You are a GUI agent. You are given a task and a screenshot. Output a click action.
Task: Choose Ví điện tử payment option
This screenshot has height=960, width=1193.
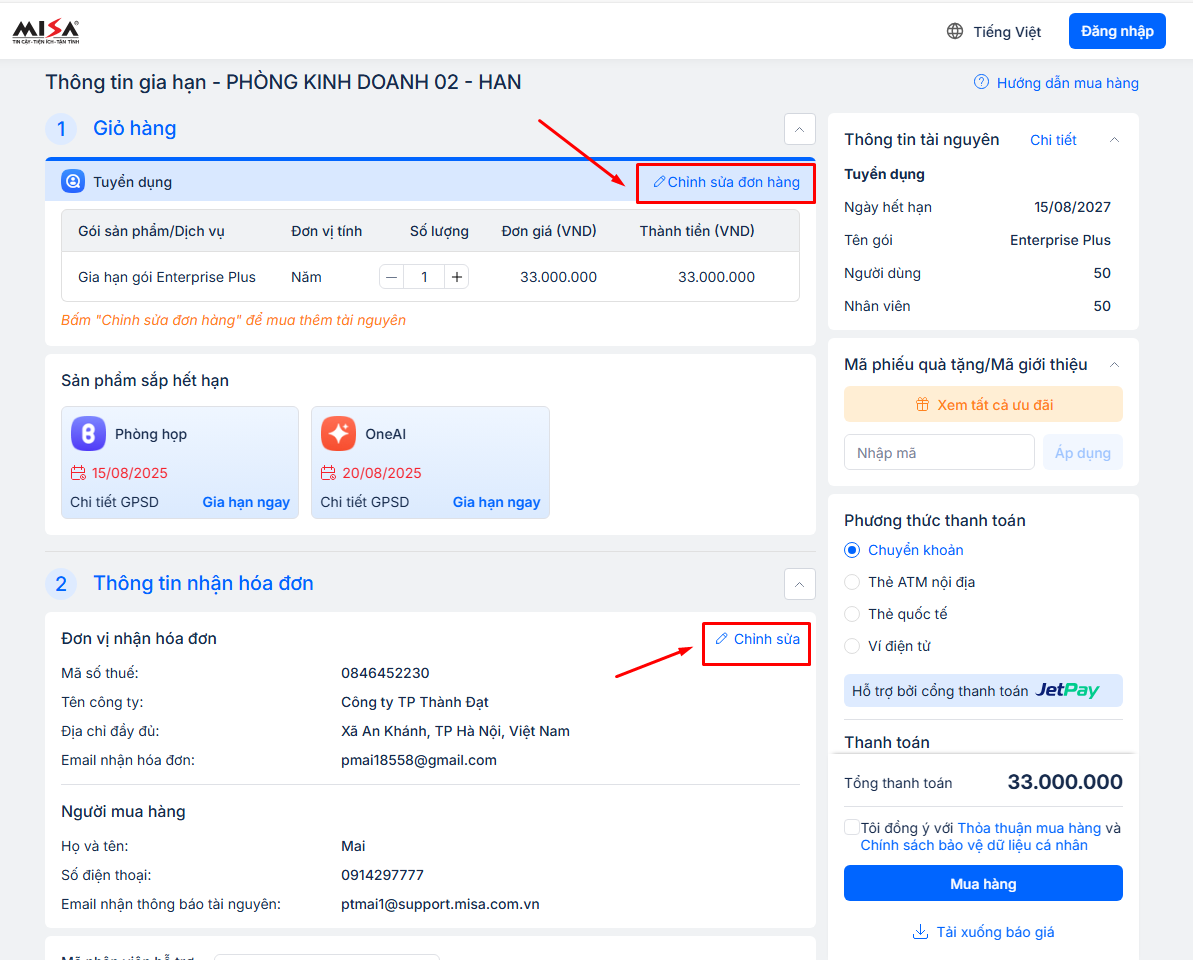pos(852,646)
